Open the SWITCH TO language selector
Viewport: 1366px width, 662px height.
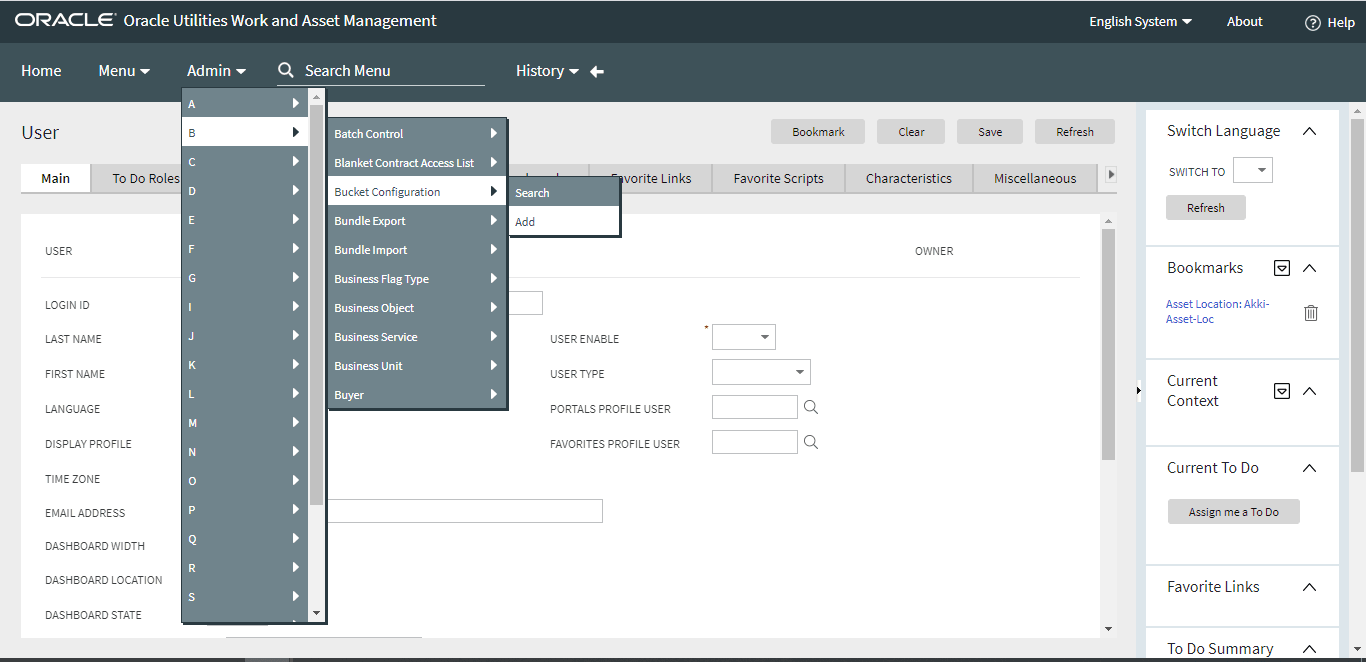click(x=1253, y=170)
